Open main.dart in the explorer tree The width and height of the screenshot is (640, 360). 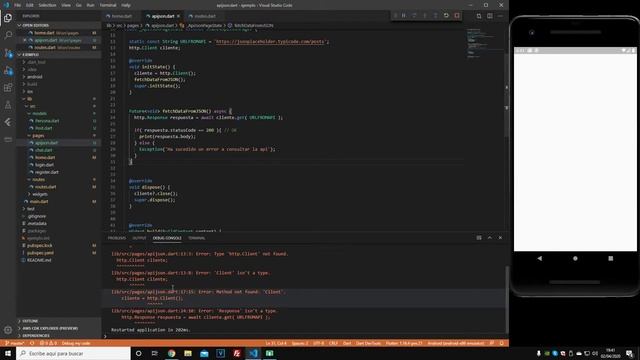(x=39, y=202)
